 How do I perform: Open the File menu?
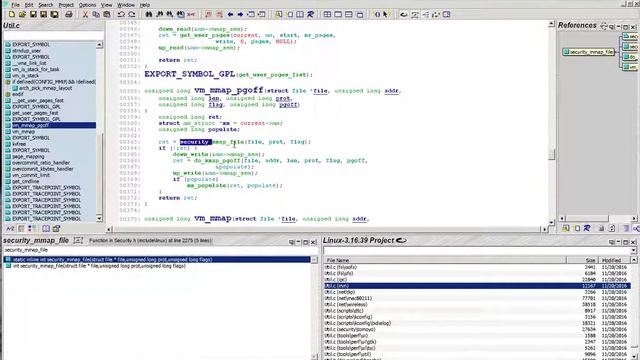coord(15,5)
